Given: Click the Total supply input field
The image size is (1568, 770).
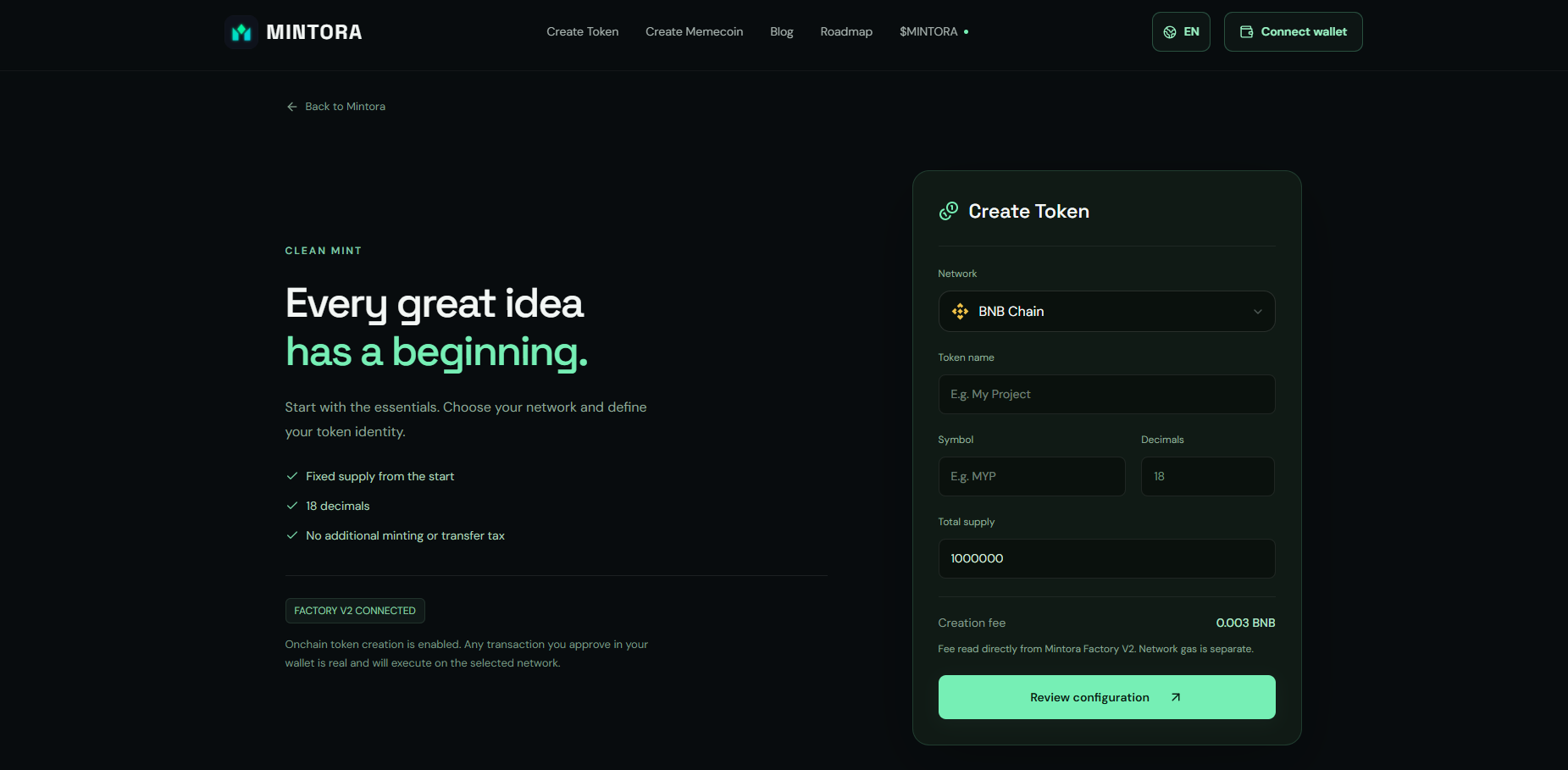Looking at the screenshot, I should [x=1107, y=559].
